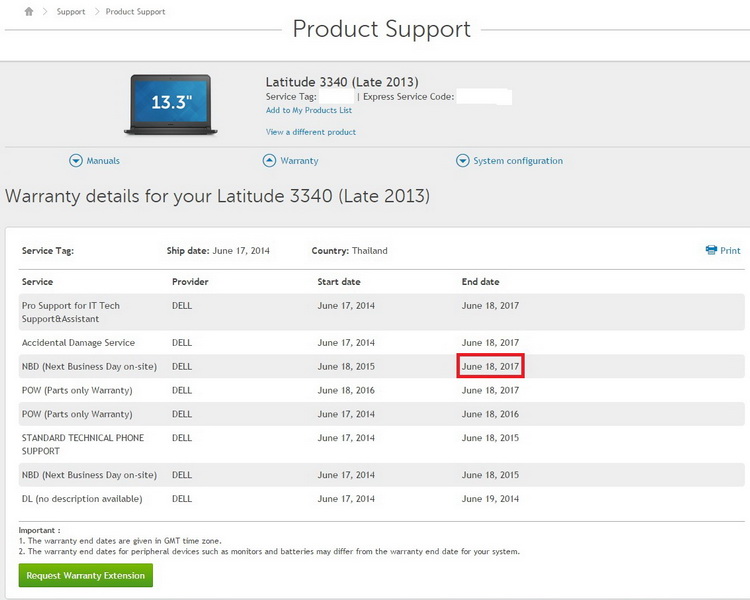Click the Print link
This screenshot has height=600, width=750.
coord(730,251)
